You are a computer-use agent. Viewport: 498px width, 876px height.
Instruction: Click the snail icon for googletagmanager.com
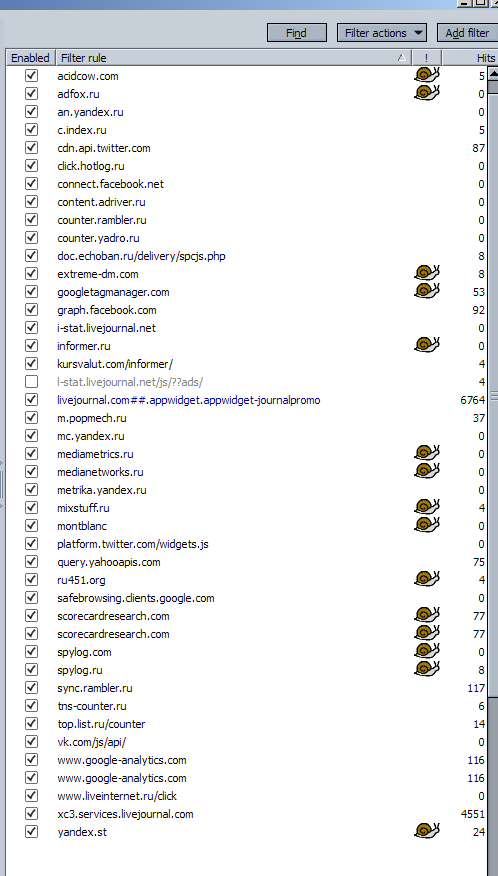[427, 291]
